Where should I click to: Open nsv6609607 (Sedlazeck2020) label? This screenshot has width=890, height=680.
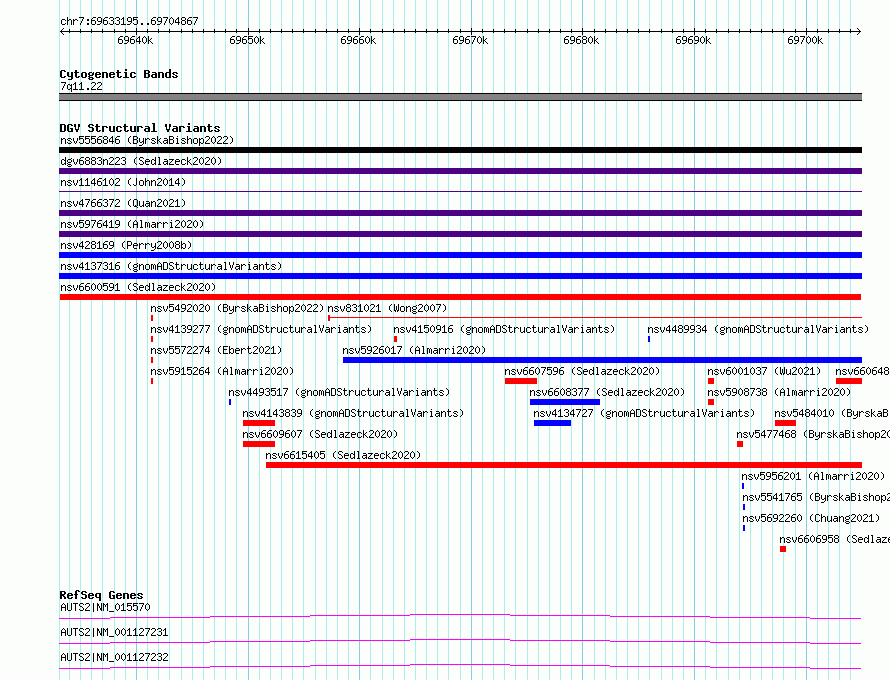point(320,434)
